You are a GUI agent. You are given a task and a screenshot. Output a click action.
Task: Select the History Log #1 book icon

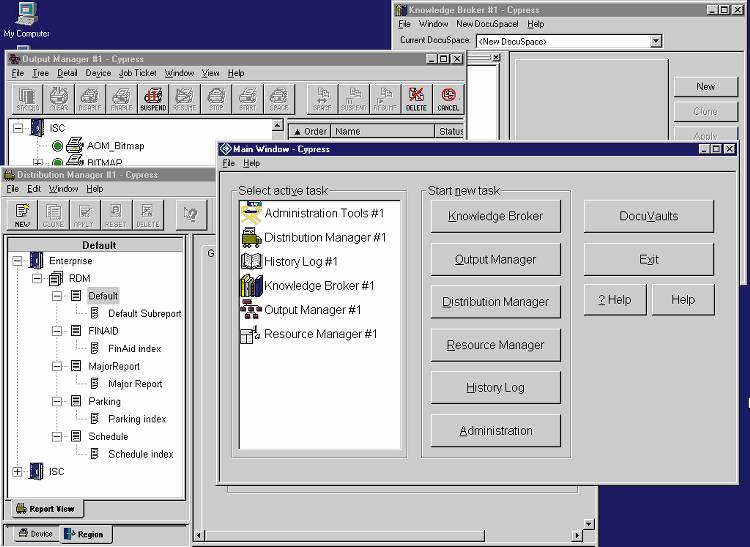click(251, 262)
